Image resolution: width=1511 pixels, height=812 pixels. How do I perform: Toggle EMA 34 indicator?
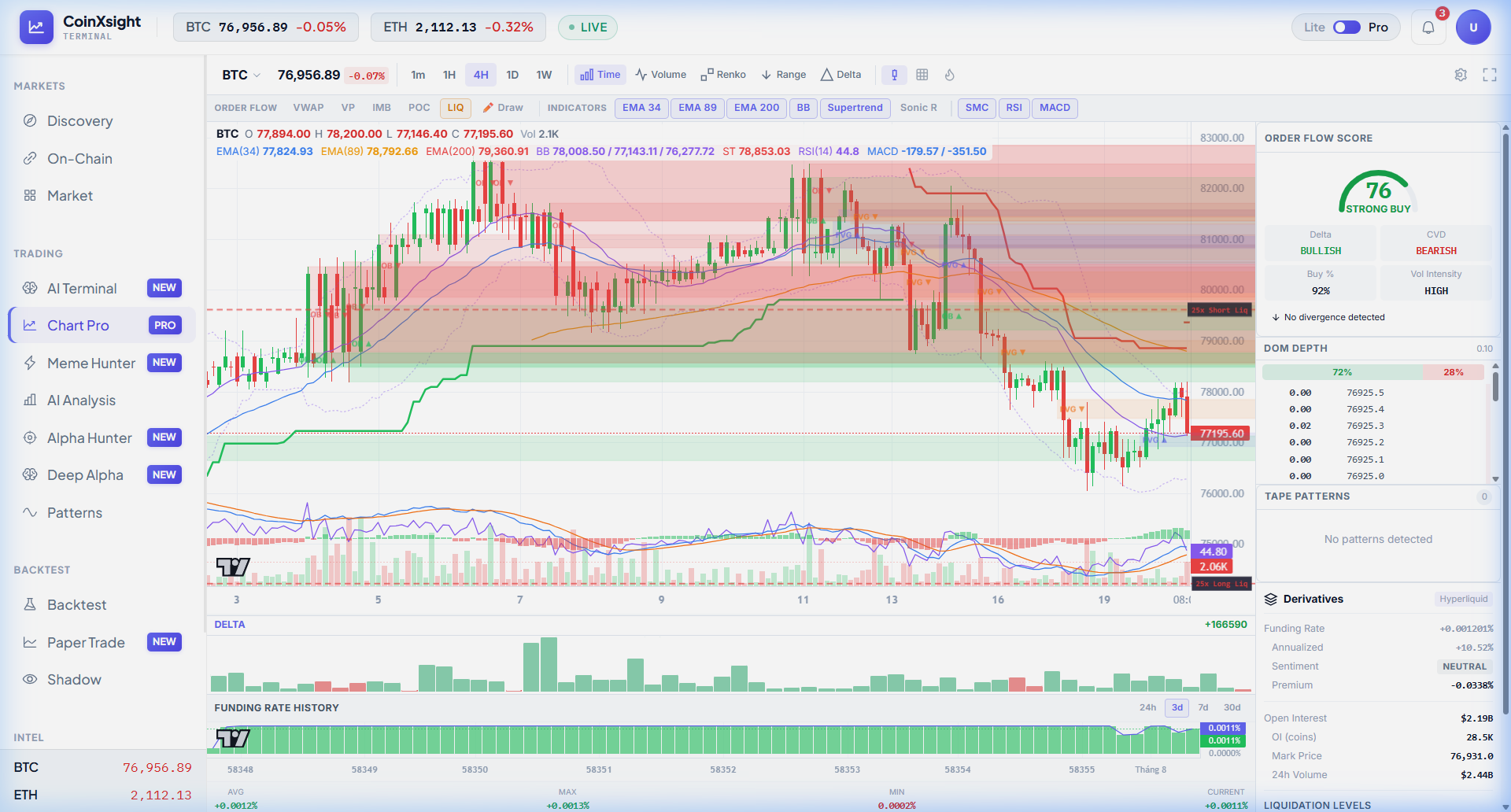click(641, 108)
